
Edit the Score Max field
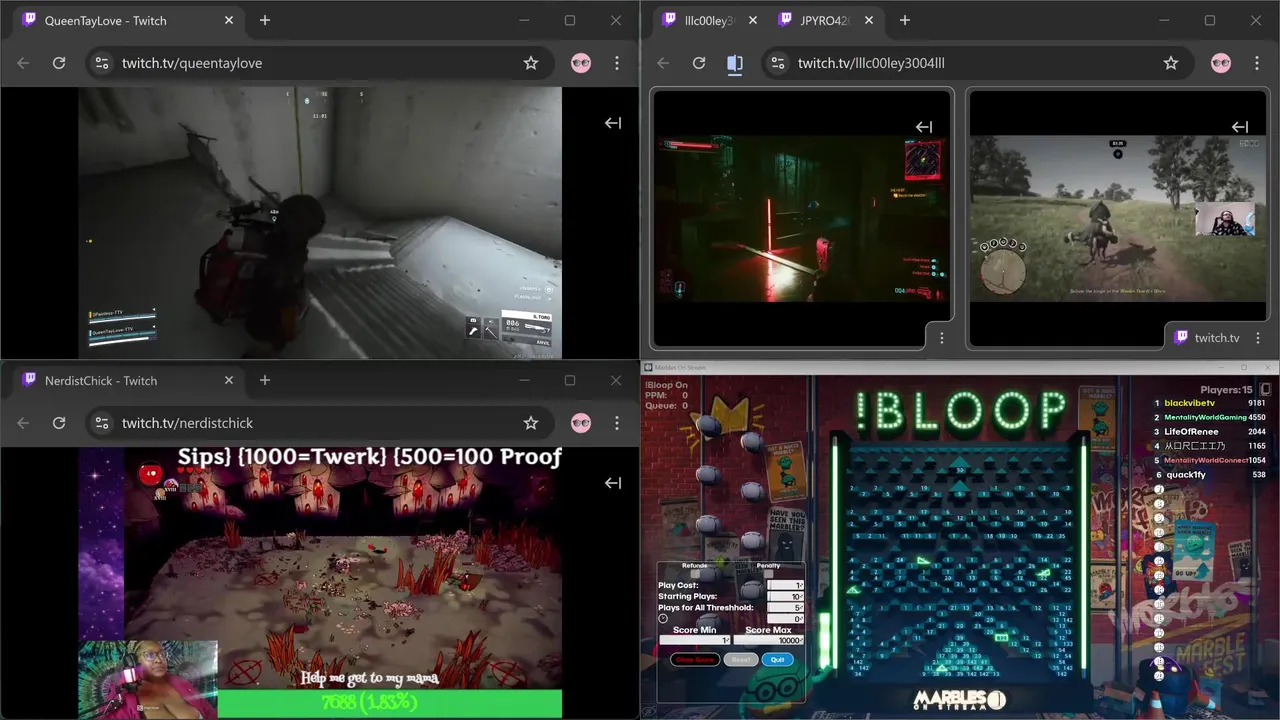(x=769, y=640)
